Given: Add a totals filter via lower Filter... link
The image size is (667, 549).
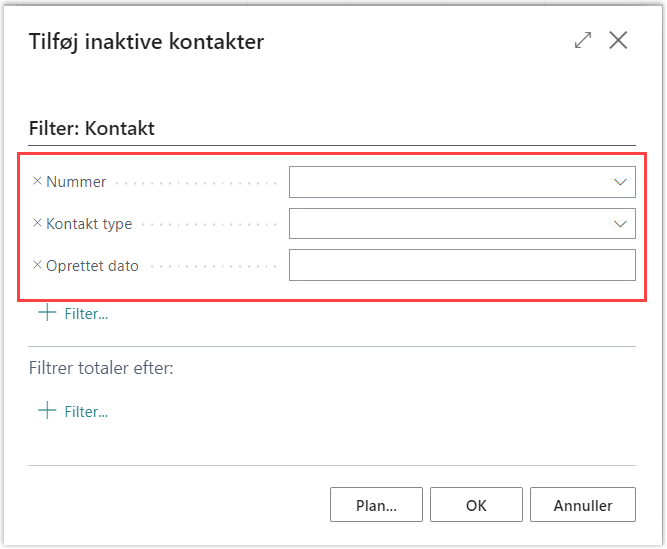Looking at the screenshot, I should [x=86, y=412].
